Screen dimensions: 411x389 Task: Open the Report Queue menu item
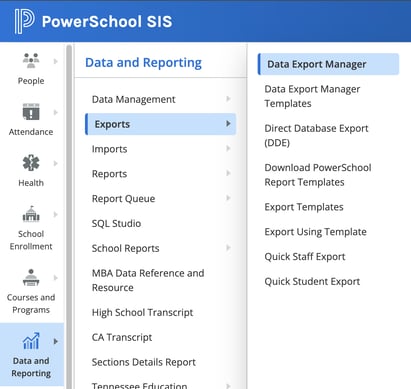(x=123, y=199)
